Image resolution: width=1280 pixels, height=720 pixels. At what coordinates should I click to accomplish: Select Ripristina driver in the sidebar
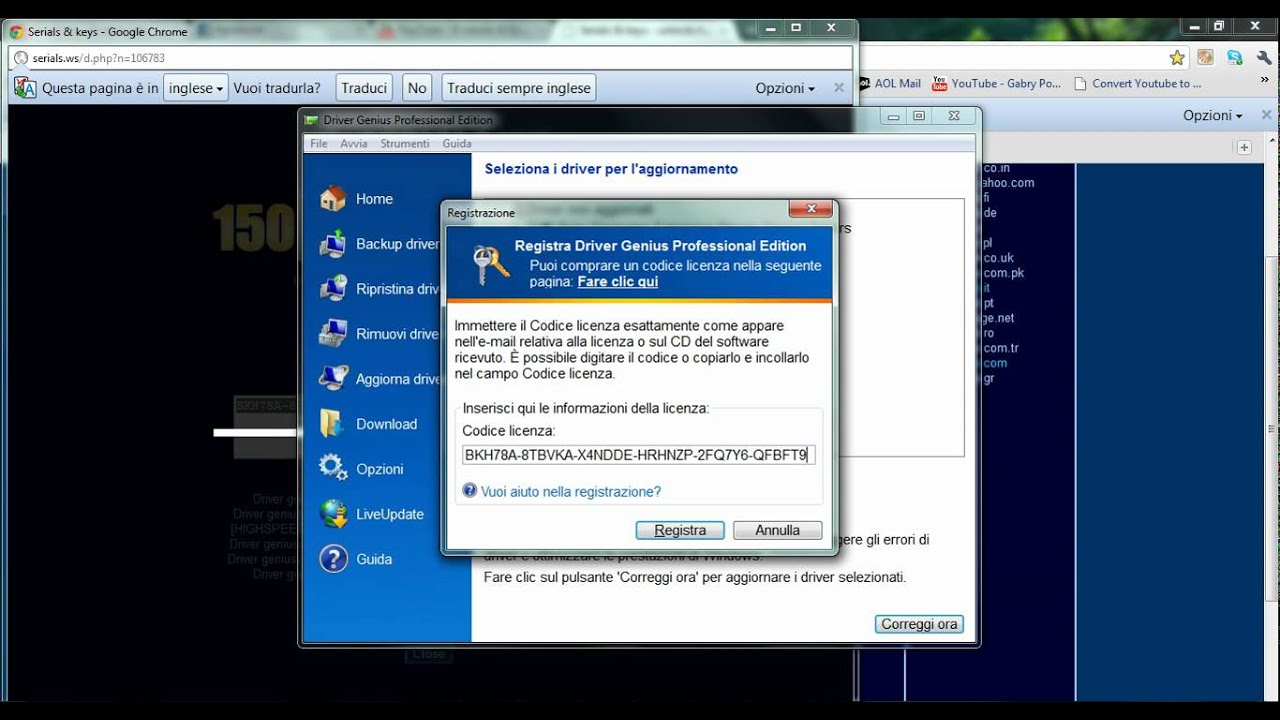tap(380, 289)
